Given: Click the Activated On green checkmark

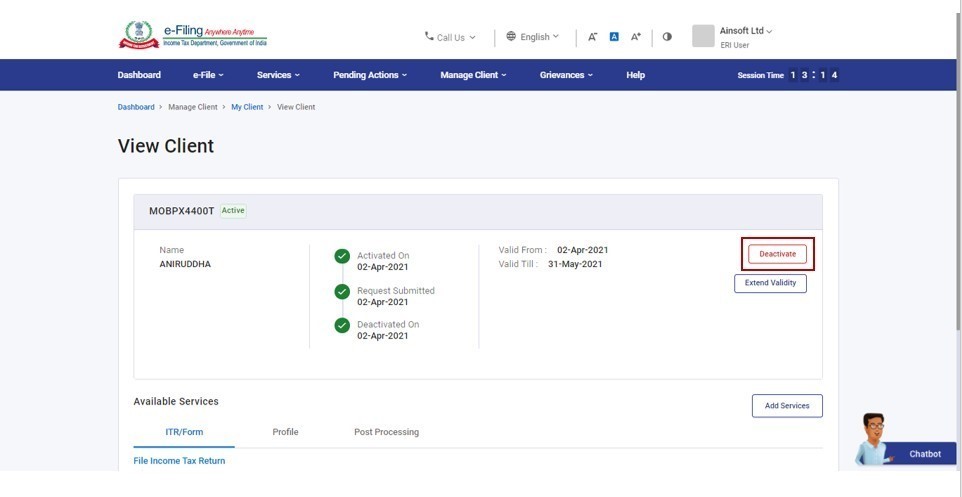Looking at the screenshot, I should [342, 257].
